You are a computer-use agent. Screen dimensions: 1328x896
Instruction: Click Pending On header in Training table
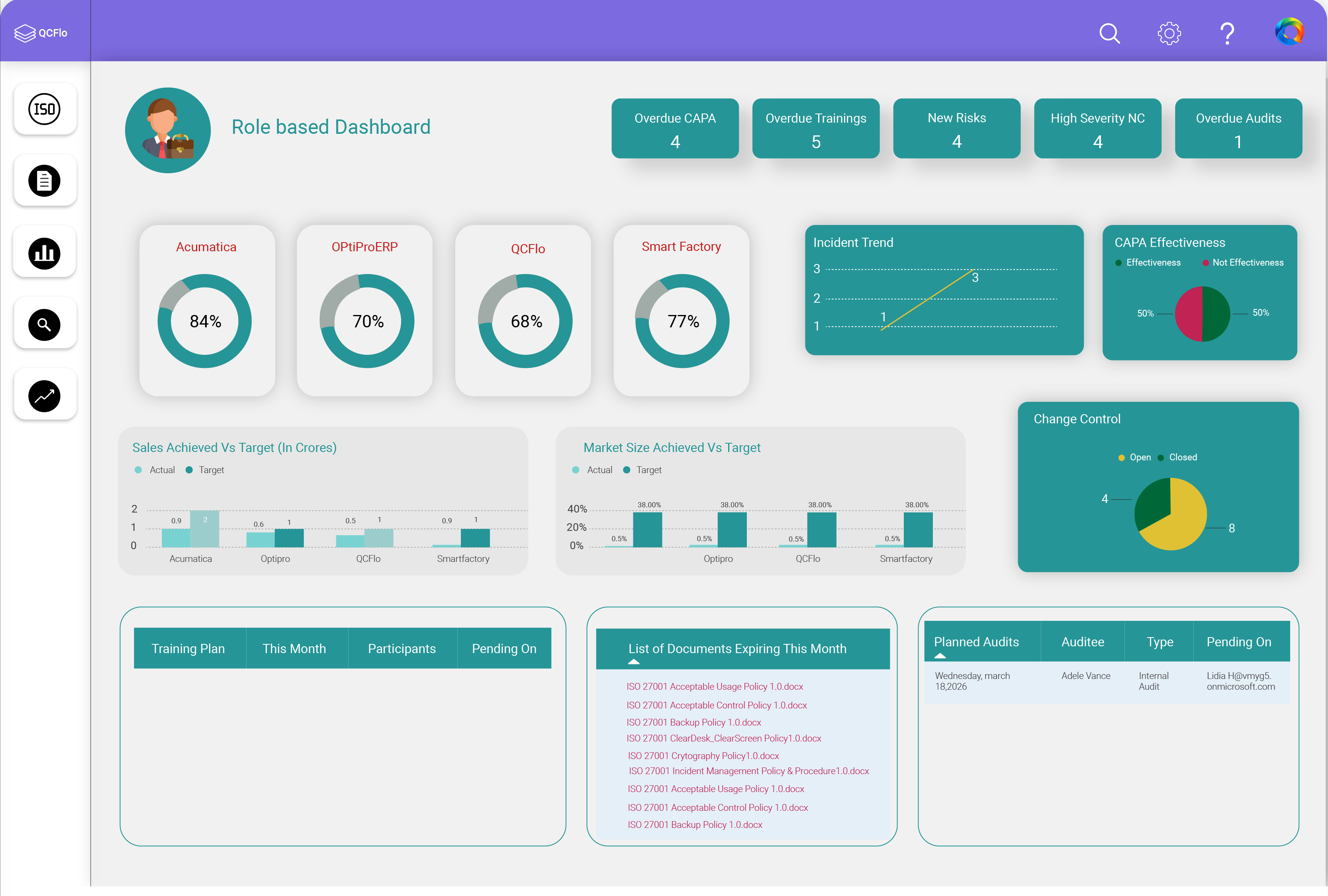click(x=504, y=649)
